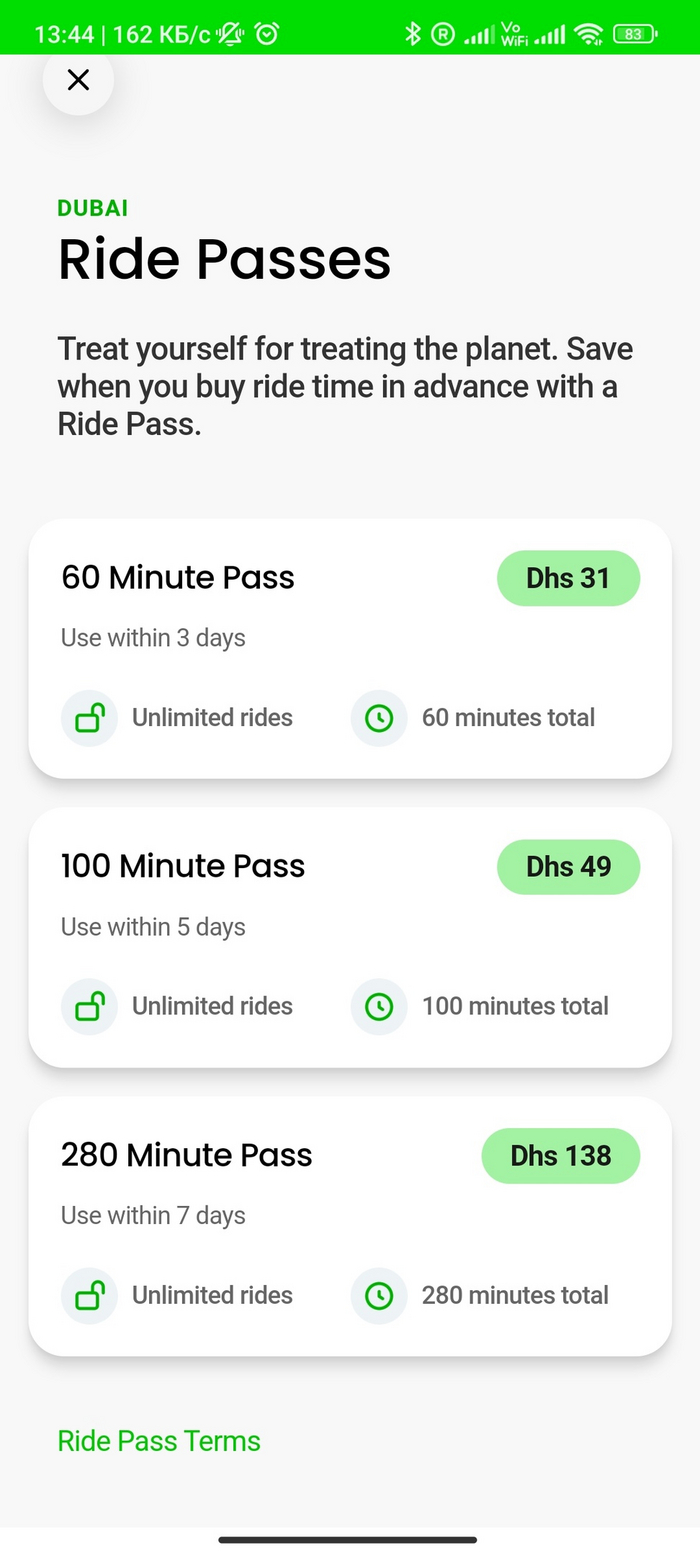Image resolution: width=700 pixels, height=1556 pixels.
Task: Click the unlimited rides lock icon on 60 Minute Pass
Action: coord(89,718)
